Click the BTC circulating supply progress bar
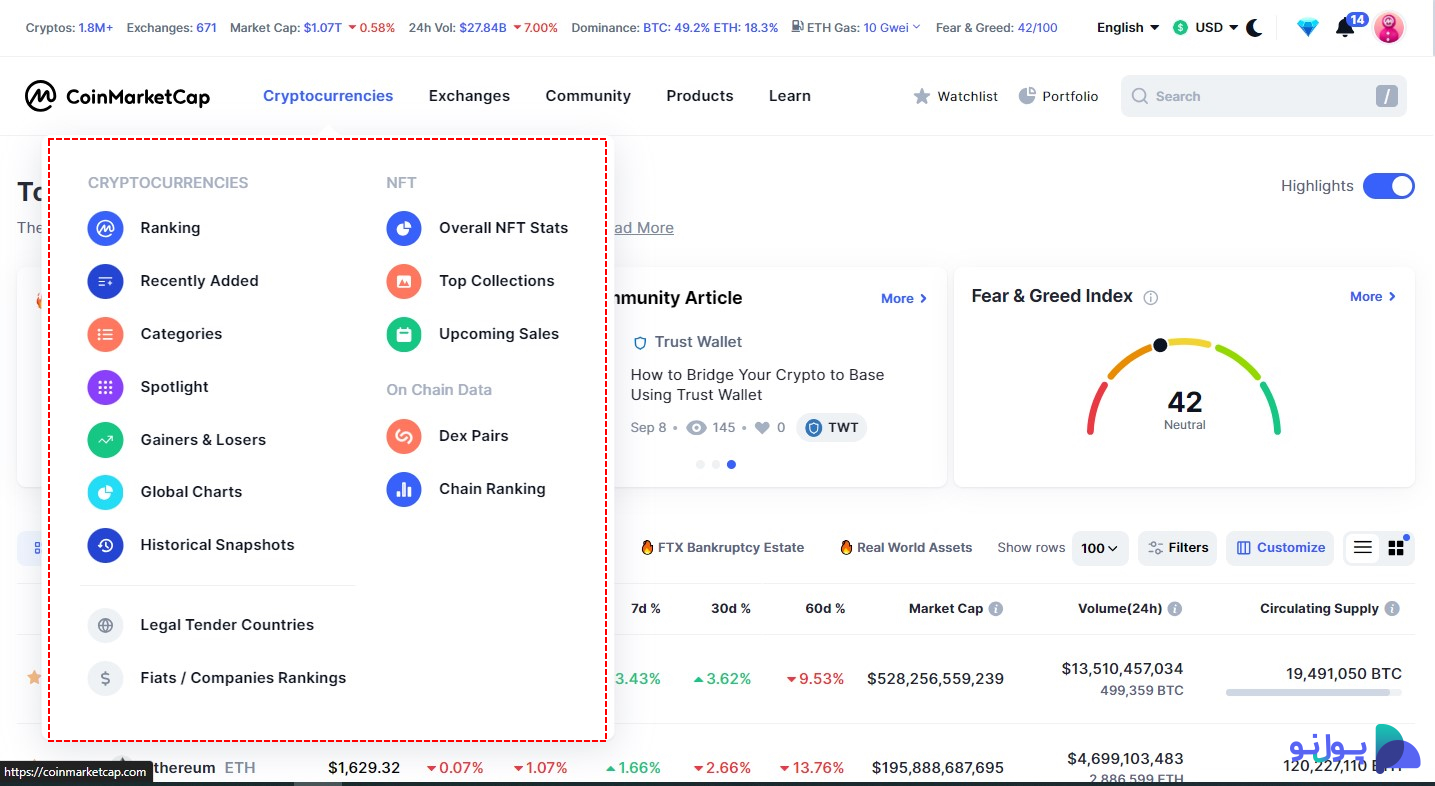 coord(1313,692)
